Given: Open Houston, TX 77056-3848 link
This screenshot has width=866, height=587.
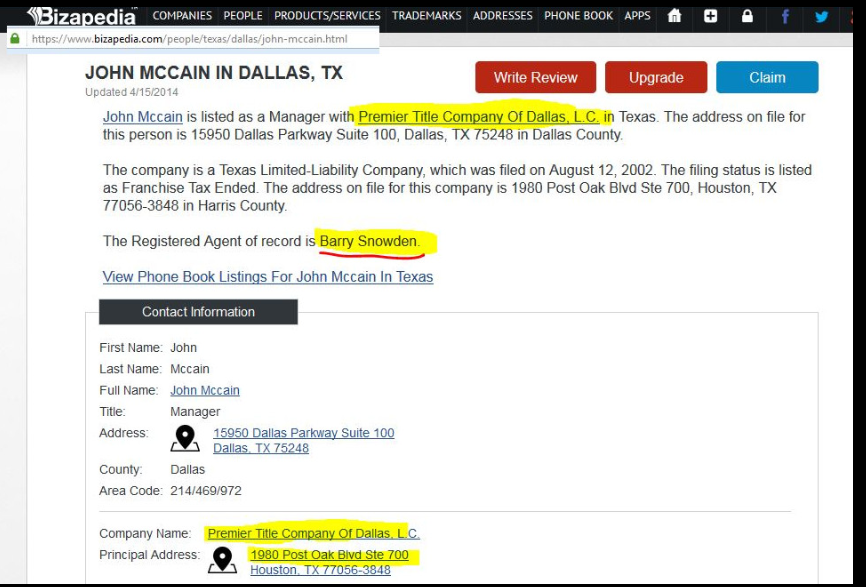Looking at the screenshot, I should (320, 569).
